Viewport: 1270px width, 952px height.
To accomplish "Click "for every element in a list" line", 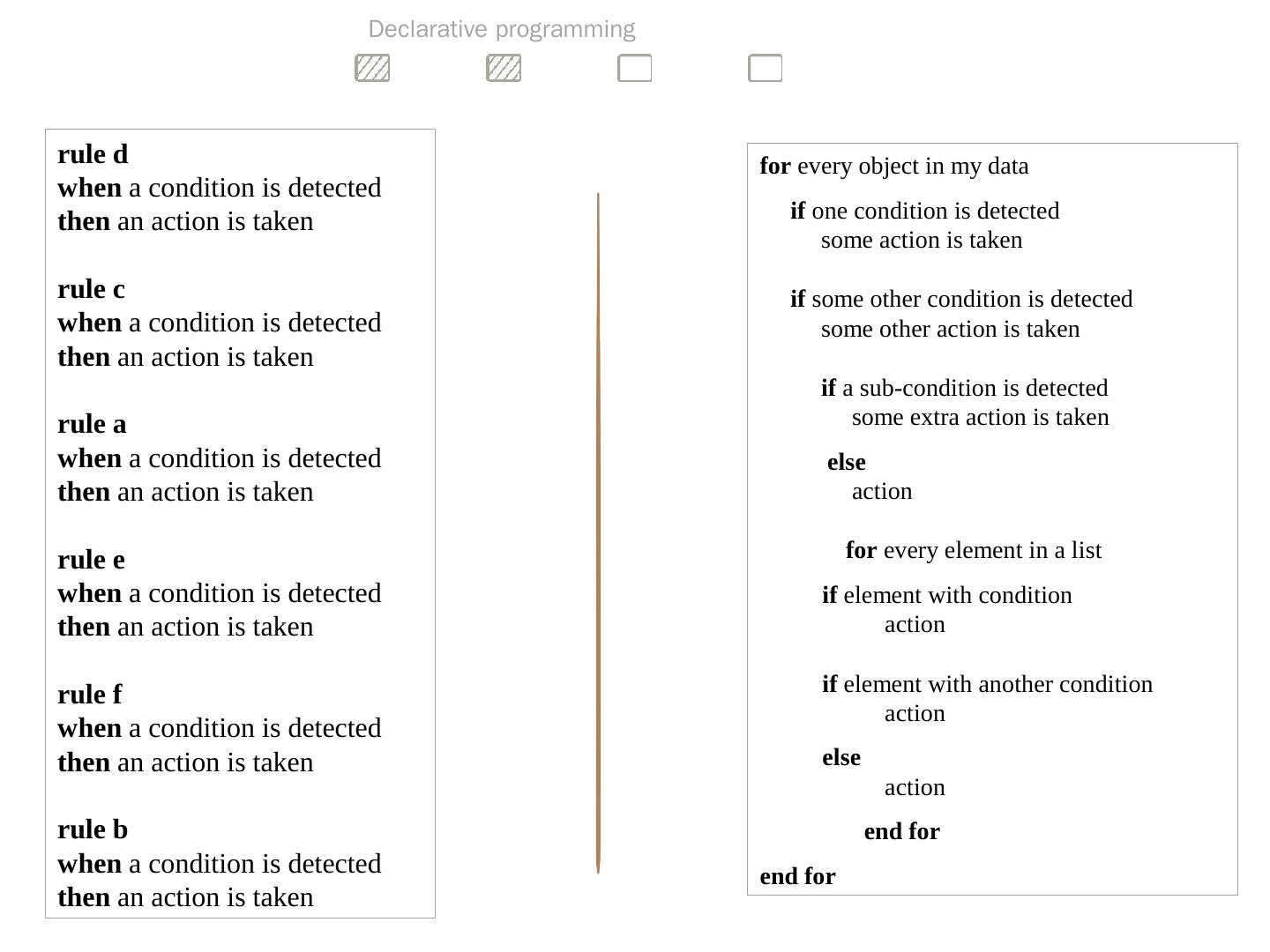I will pos(974,550).
